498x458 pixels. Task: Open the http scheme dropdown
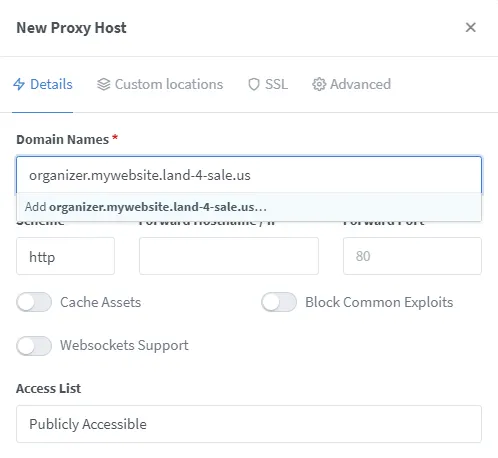tap(65, 256)
